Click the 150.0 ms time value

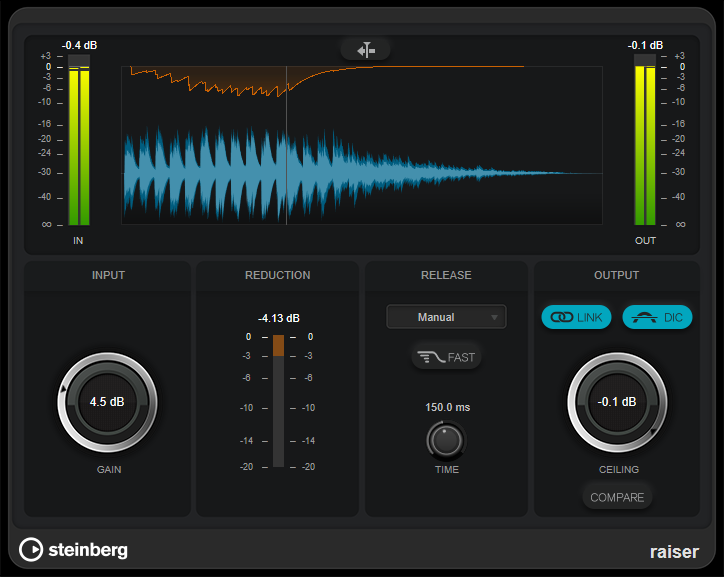tap(446, 407)
